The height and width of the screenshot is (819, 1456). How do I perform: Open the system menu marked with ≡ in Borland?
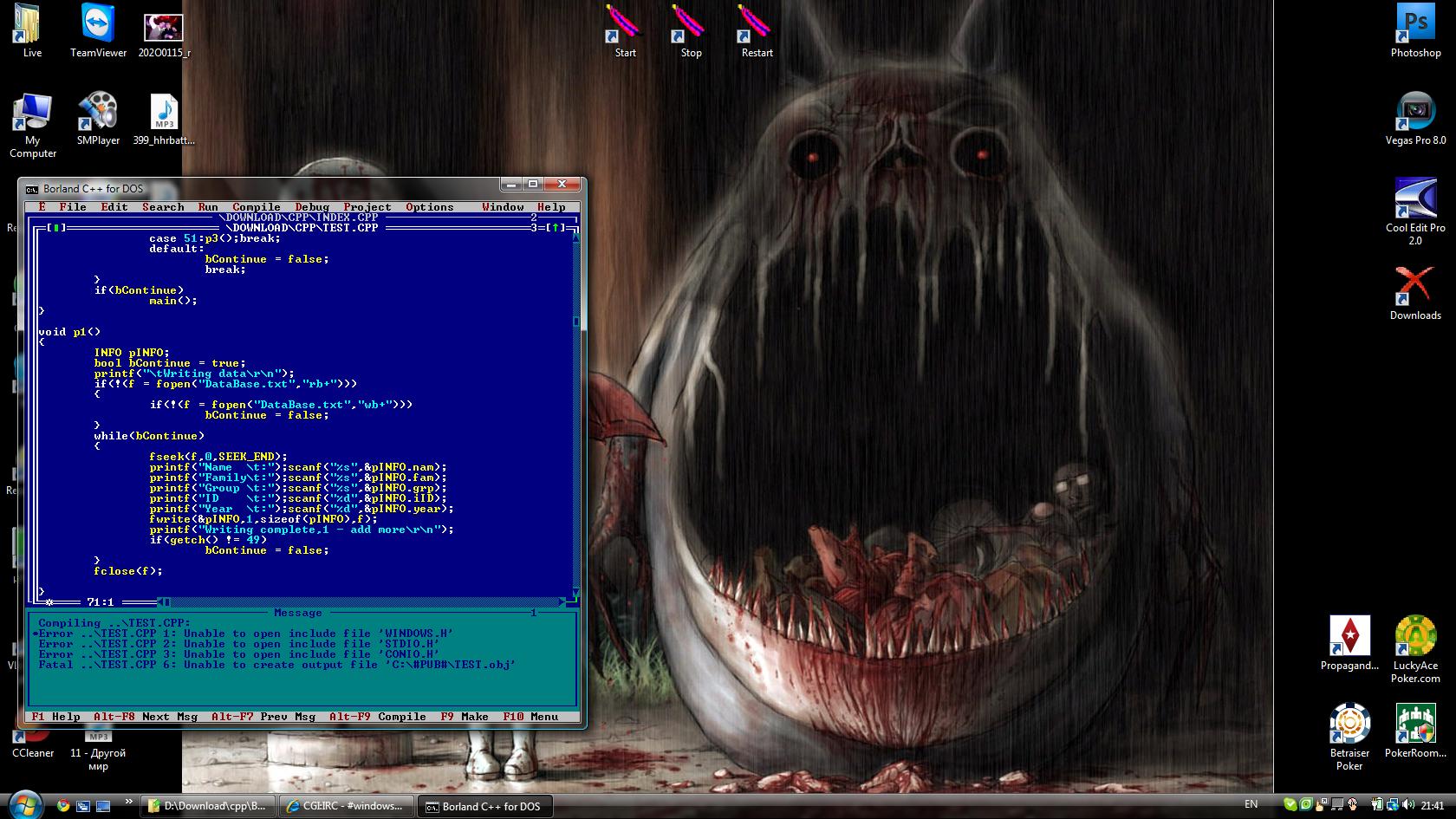tap(42, 207)
